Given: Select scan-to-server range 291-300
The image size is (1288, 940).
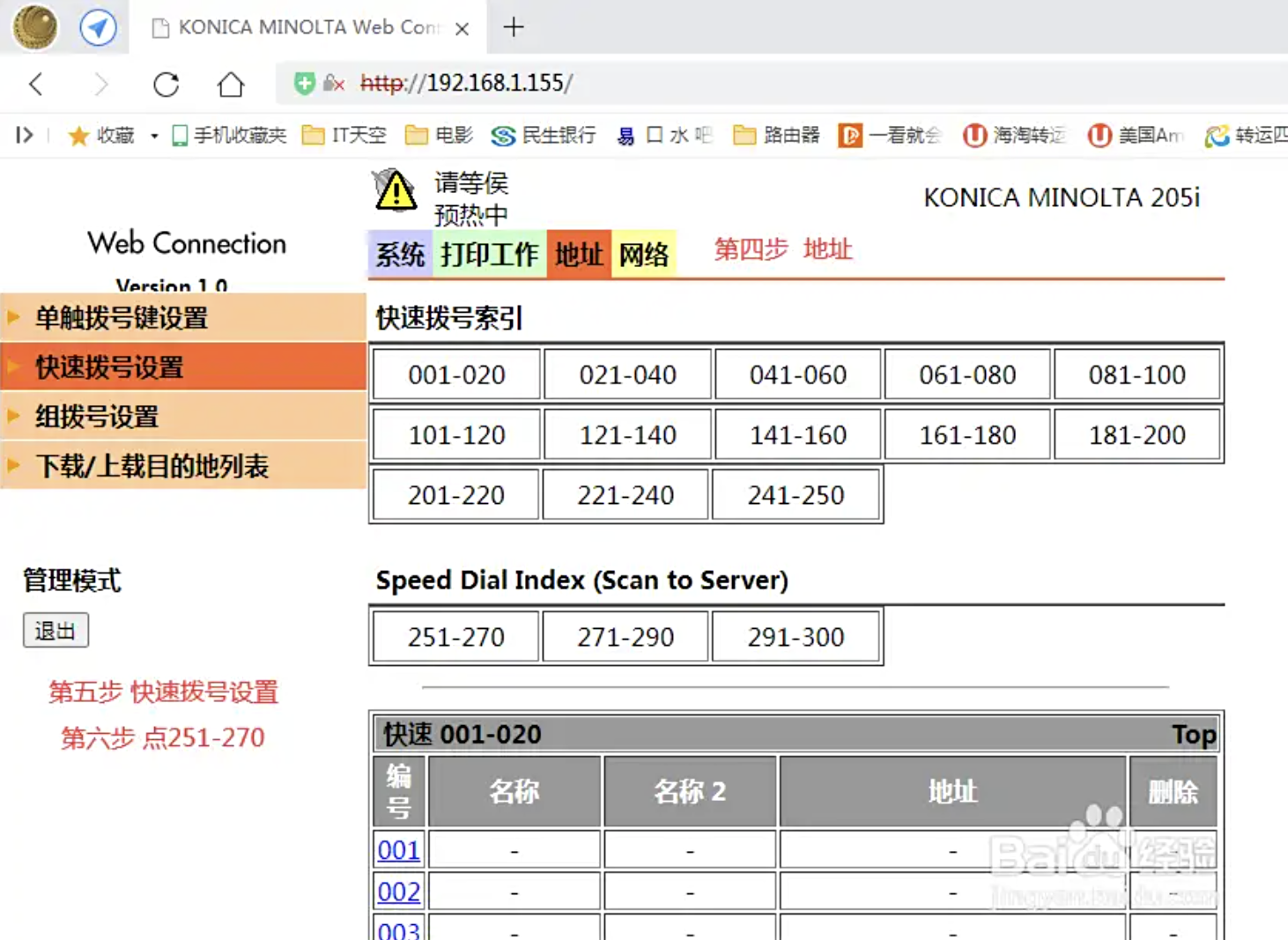Looking at the screenshot, I should click(796, 636).
